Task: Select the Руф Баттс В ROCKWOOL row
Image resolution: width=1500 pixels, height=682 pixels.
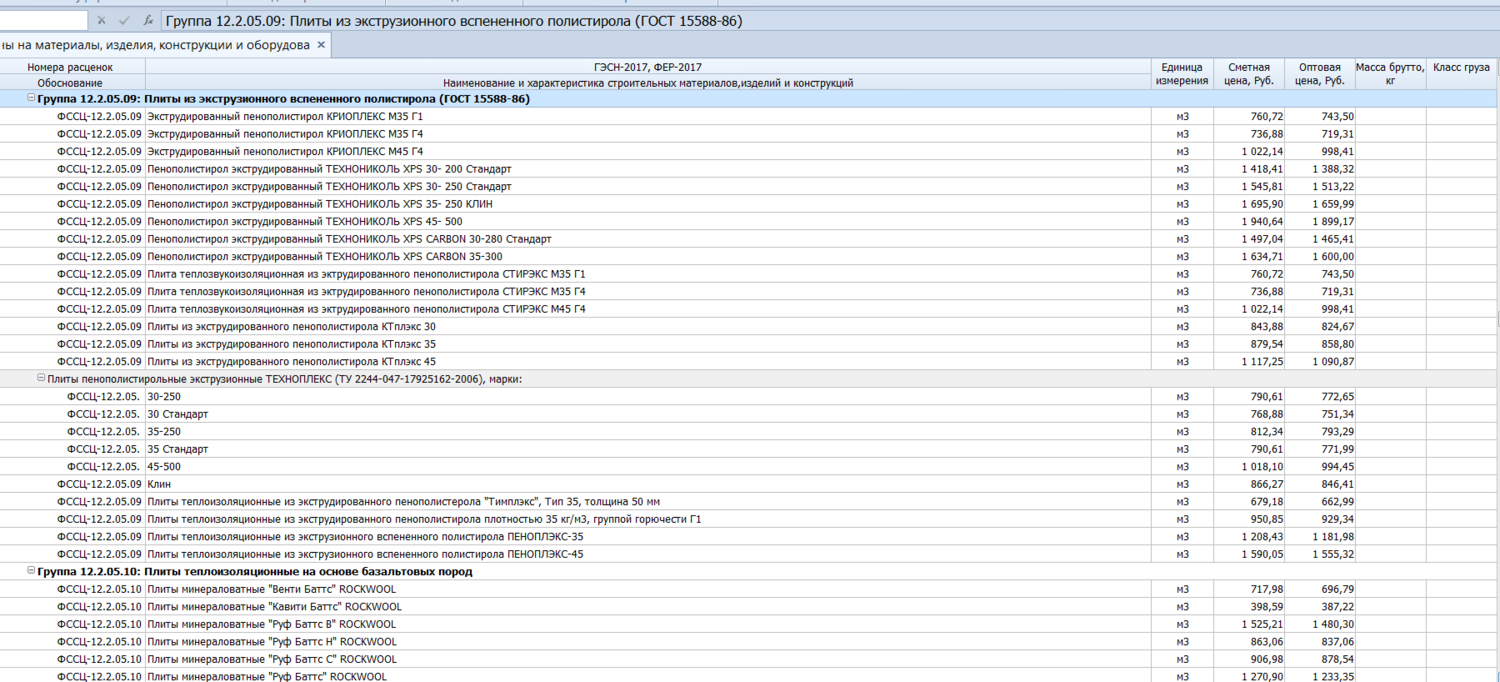Action: 271,624
